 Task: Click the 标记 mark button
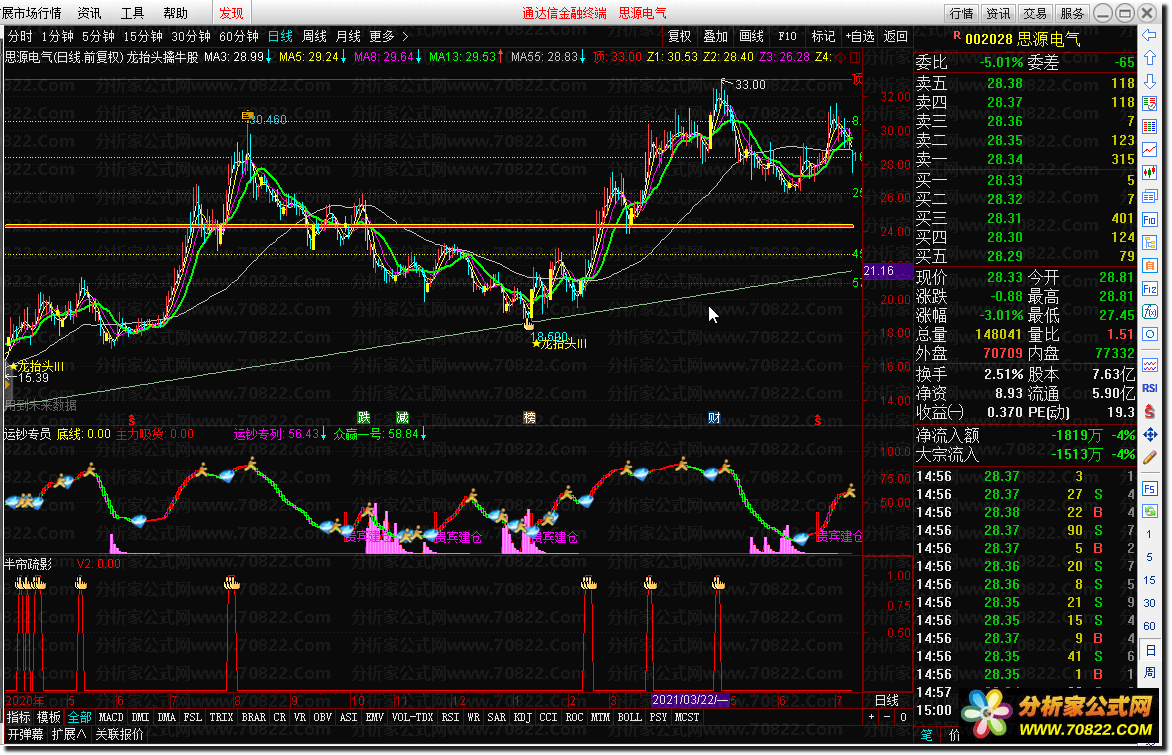[x=823, y=36]
